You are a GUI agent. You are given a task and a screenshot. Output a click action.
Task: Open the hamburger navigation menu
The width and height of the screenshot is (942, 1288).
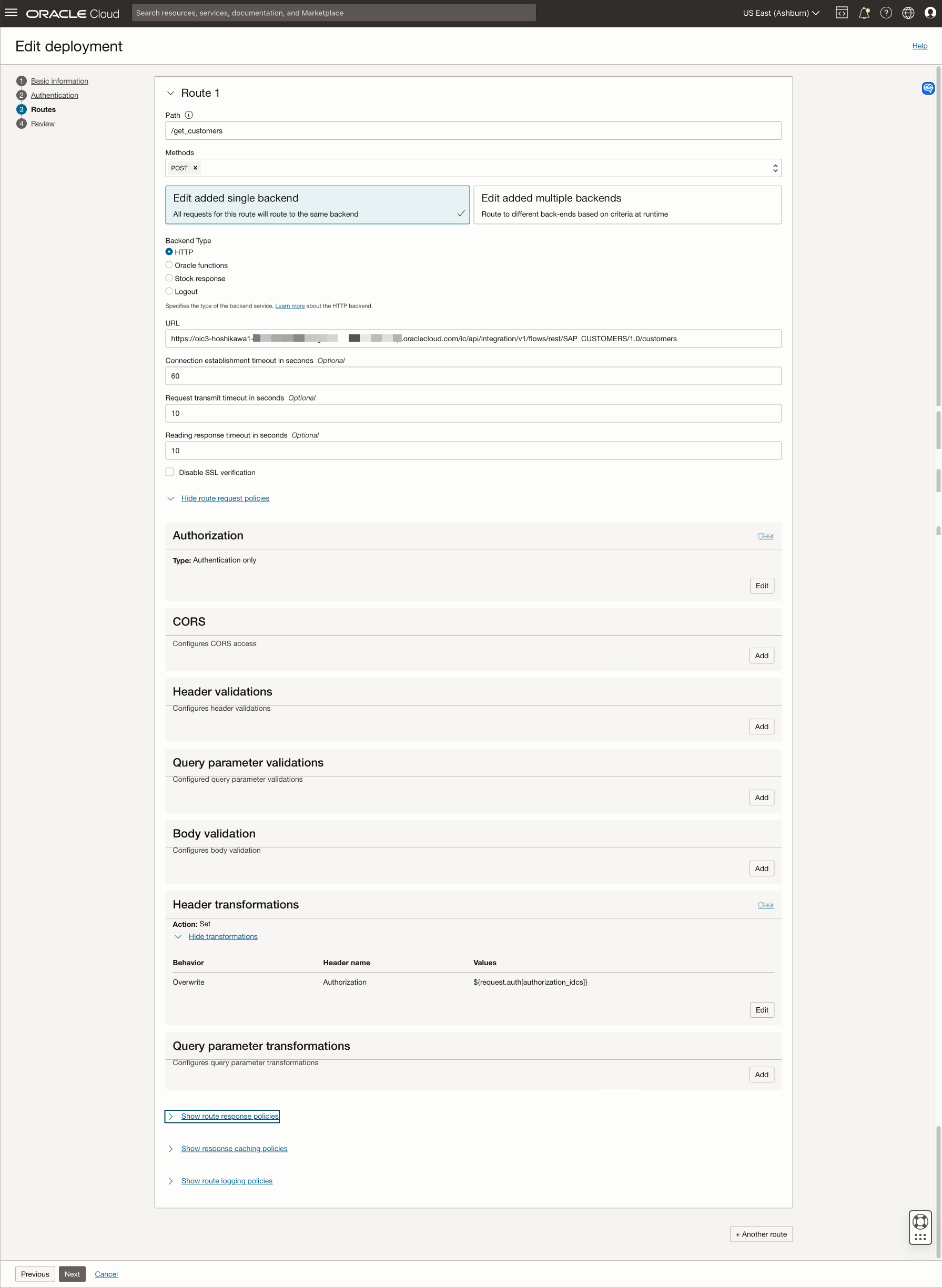point(11,13)
